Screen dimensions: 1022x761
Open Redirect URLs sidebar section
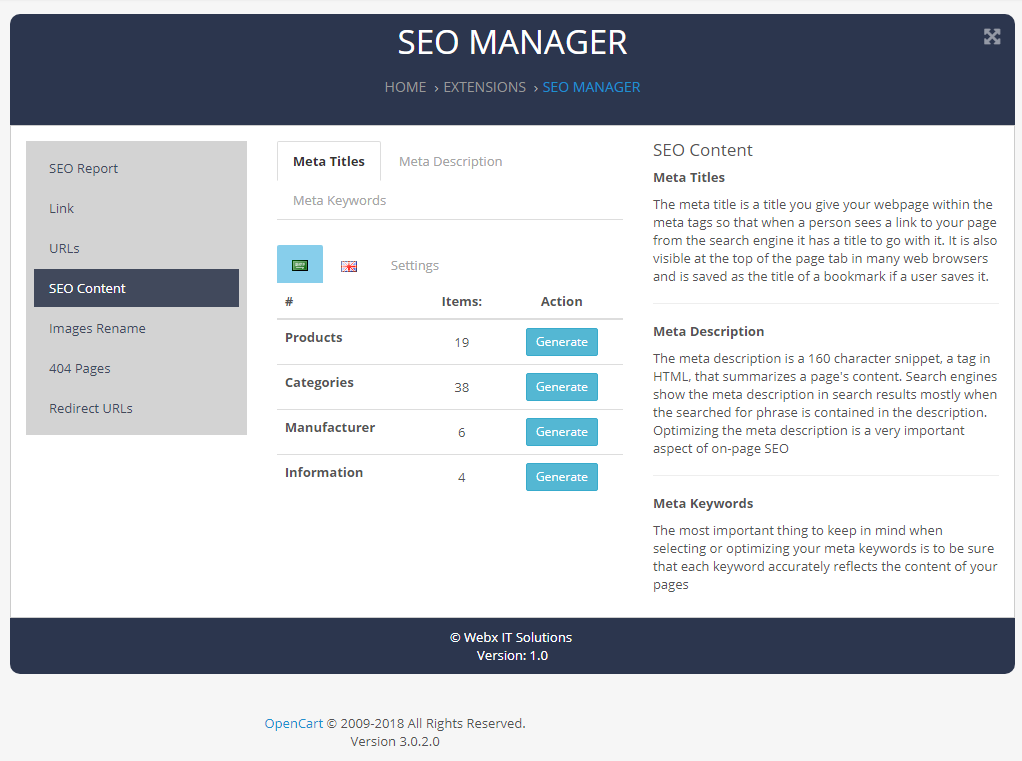click(136, 409)
